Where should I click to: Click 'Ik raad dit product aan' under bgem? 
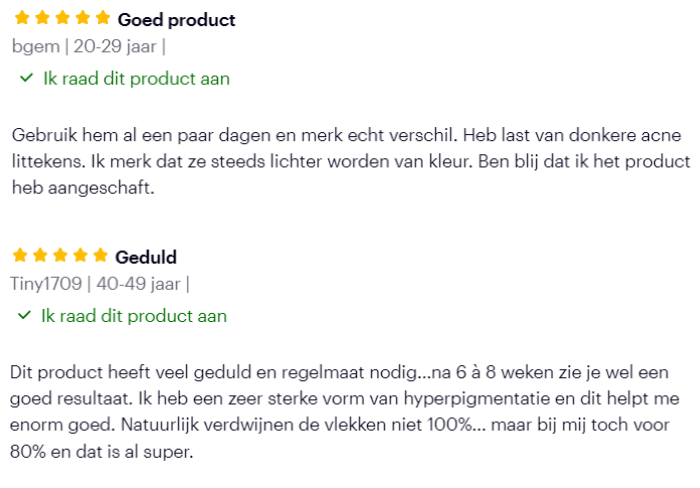tap(136, 79)
